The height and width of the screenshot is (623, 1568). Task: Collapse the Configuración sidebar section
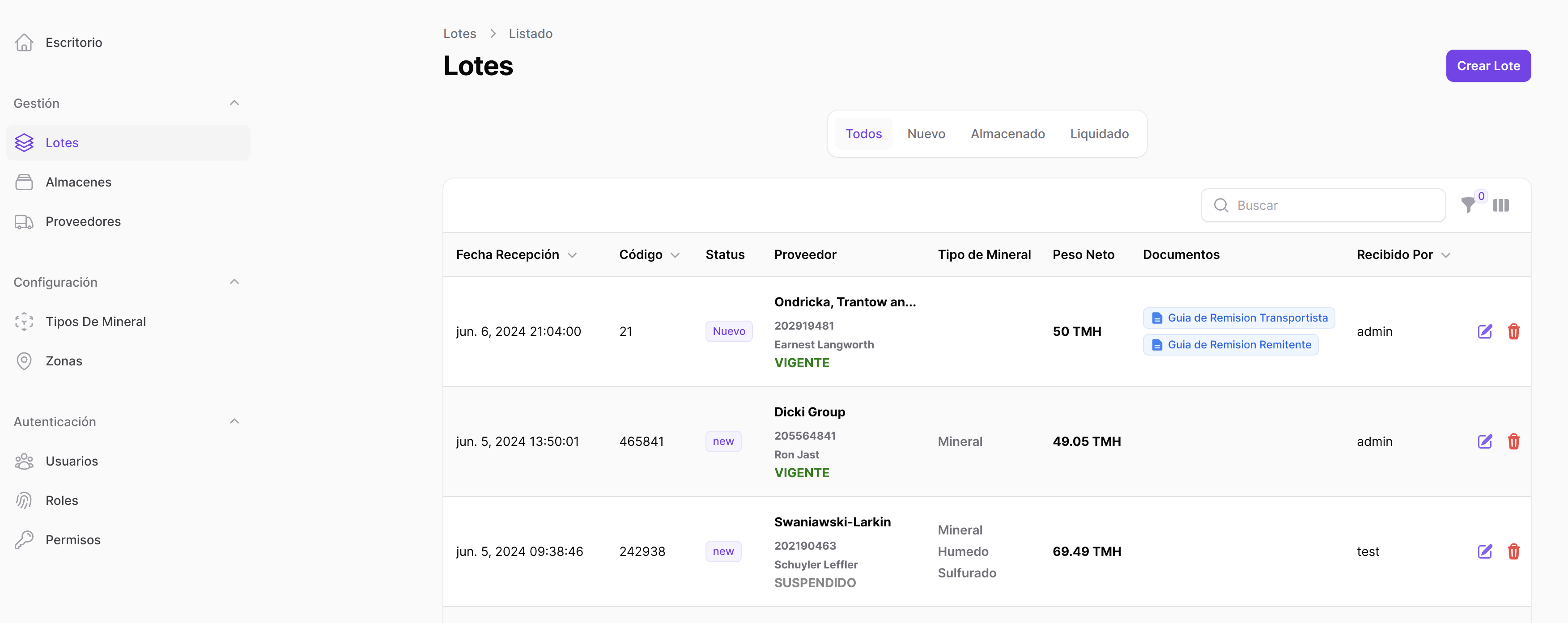pos(234,282)
